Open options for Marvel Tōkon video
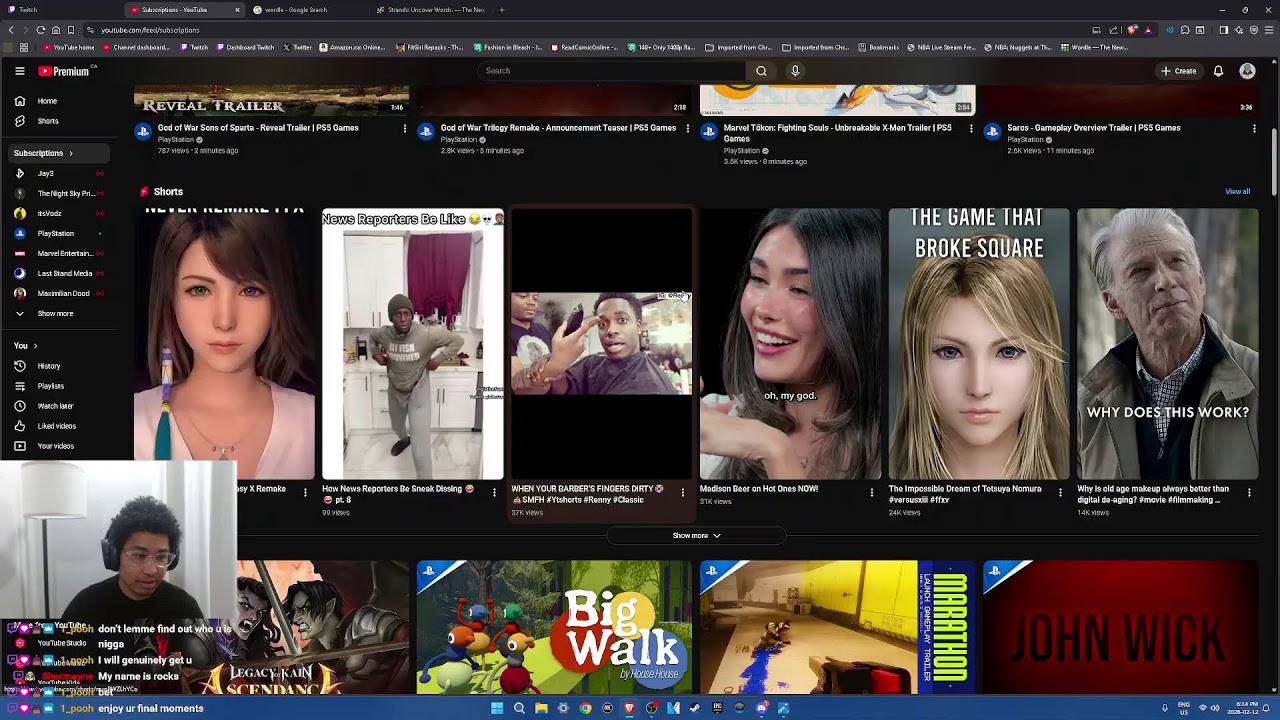The width and height of the screenshot is (1280, 720). pyautogui.click(x=970, y=129)
